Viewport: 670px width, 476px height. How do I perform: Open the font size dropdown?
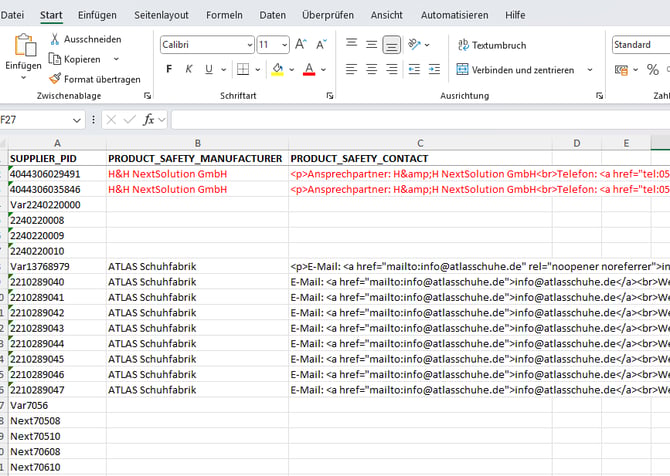click(x=284, y=45)
